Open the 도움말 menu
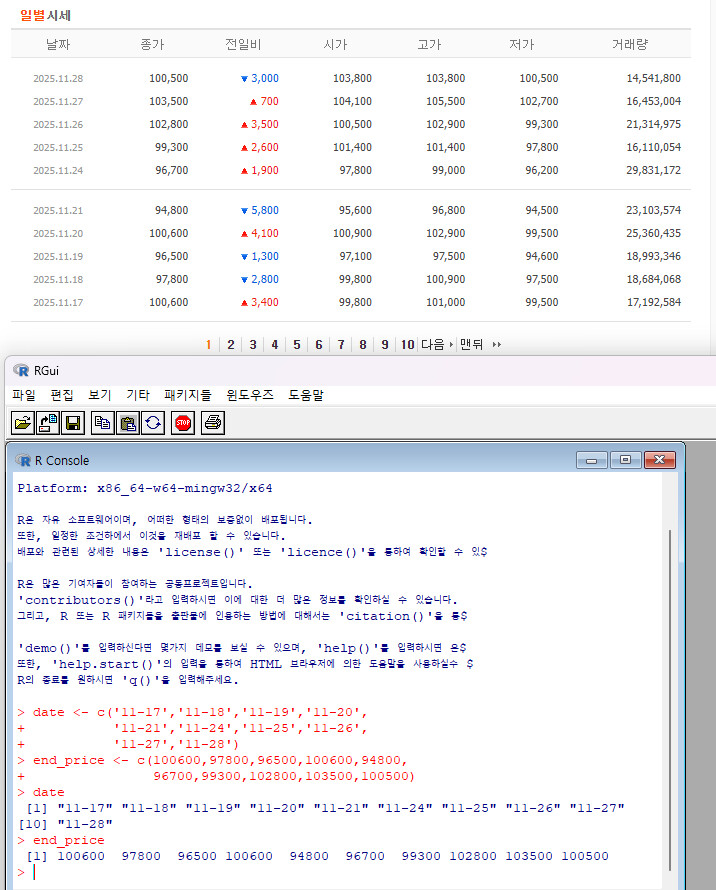Screen dimensions: 716x890 pyautogui.click(x=306, y=395)
